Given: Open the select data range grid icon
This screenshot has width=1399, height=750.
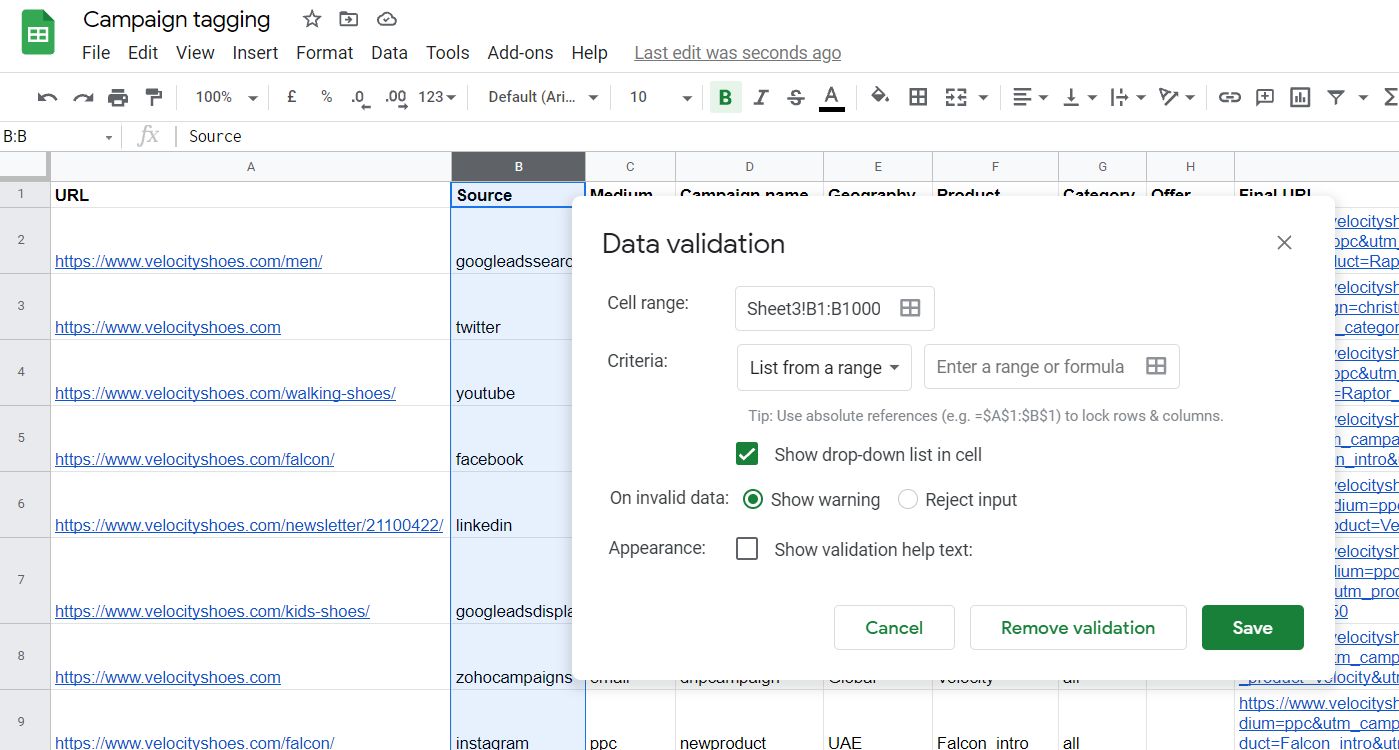Looking at the screenshot, I should click(908, 308).
